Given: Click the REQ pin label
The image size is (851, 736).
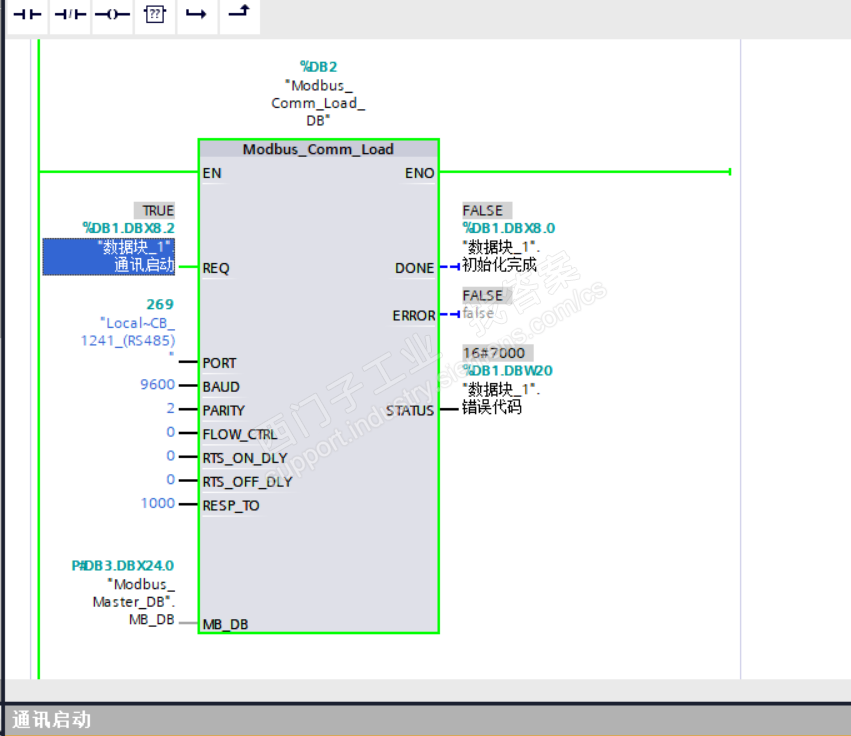Looking at the screenshot, I should coord(216,268).
